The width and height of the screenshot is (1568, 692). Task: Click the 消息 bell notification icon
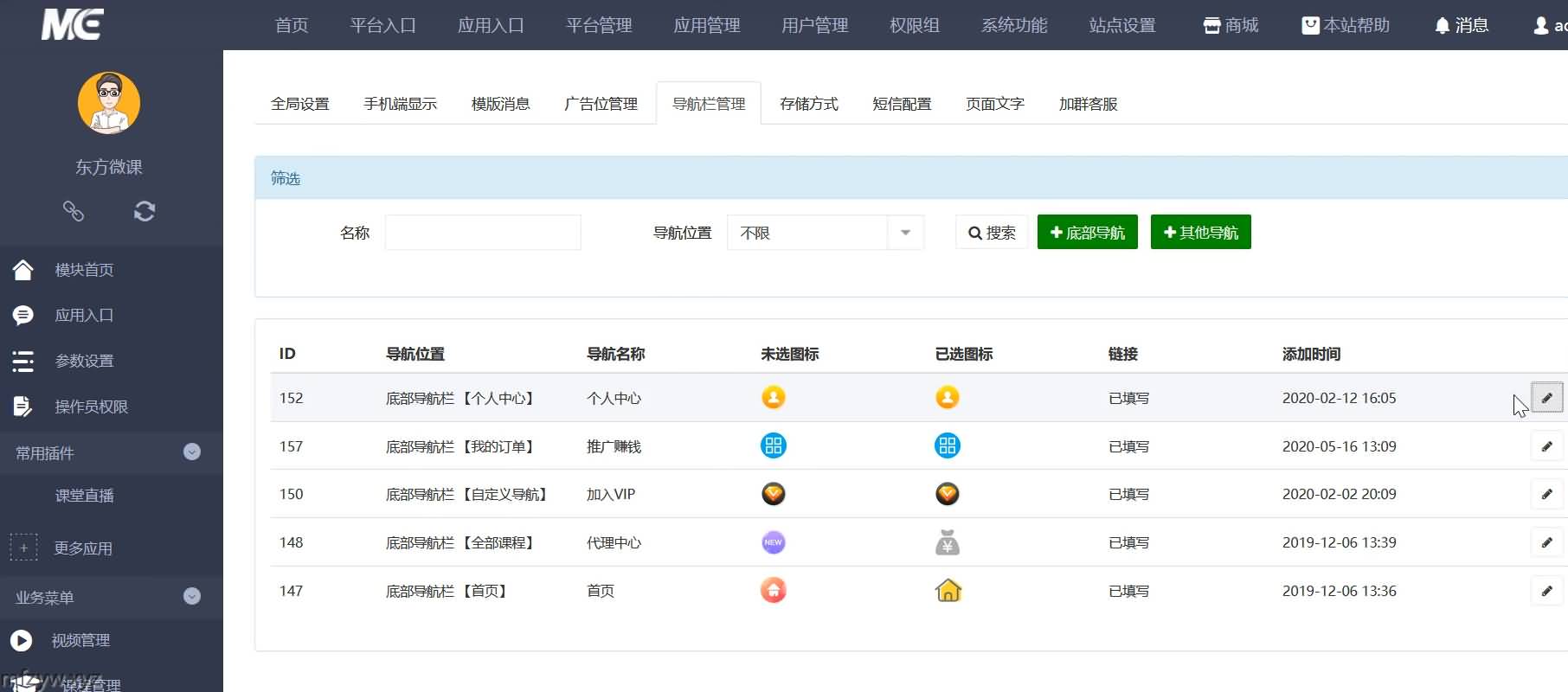pos(1442,26)
